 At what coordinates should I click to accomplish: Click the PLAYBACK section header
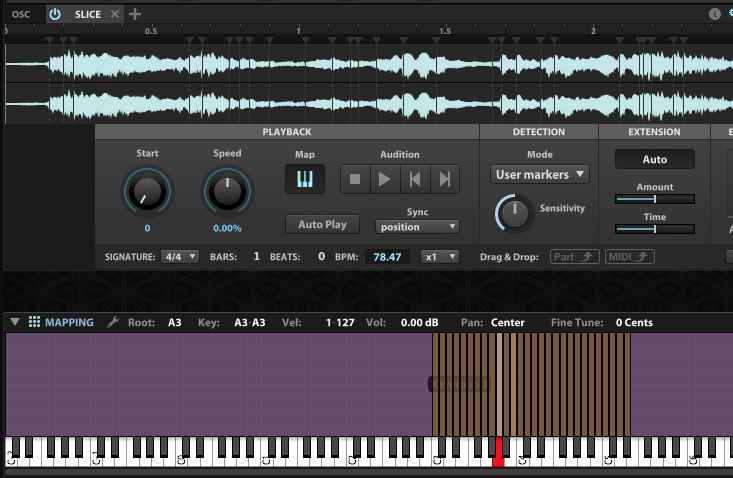[x=287, y=132]
